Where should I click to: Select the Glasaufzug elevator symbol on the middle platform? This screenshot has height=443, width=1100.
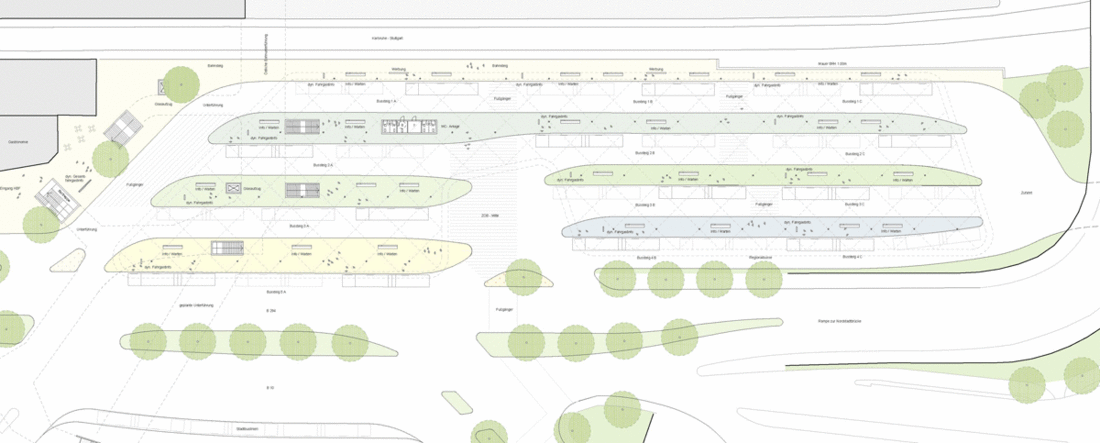(235, 188)
